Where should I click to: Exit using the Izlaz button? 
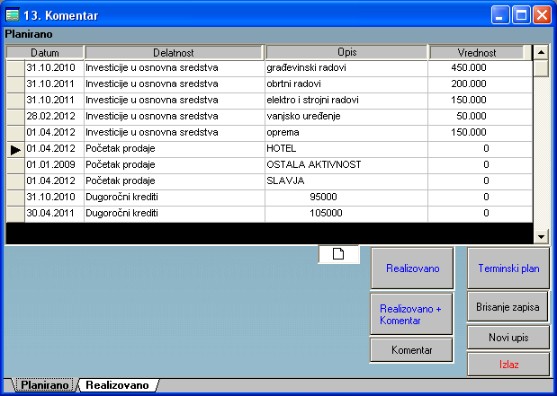[508, 364]
